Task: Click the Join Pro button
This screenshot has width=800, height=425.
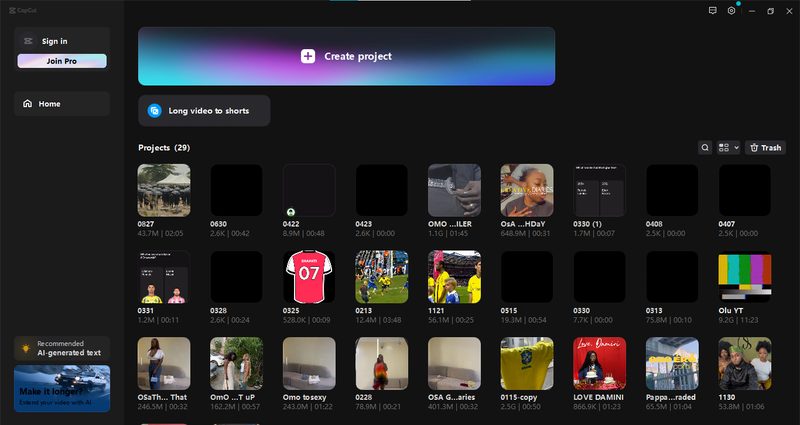Action: coord(62,61)
